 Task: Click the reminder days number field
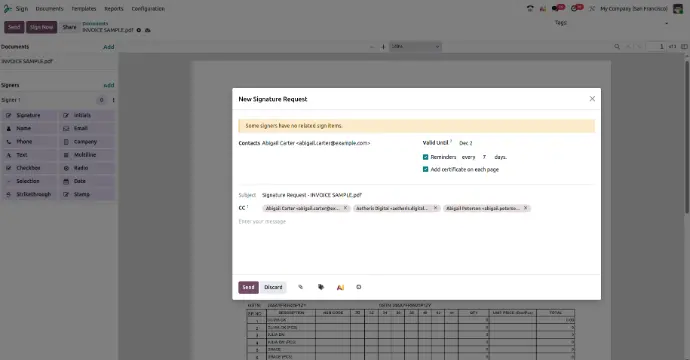(x=484, y=157)
